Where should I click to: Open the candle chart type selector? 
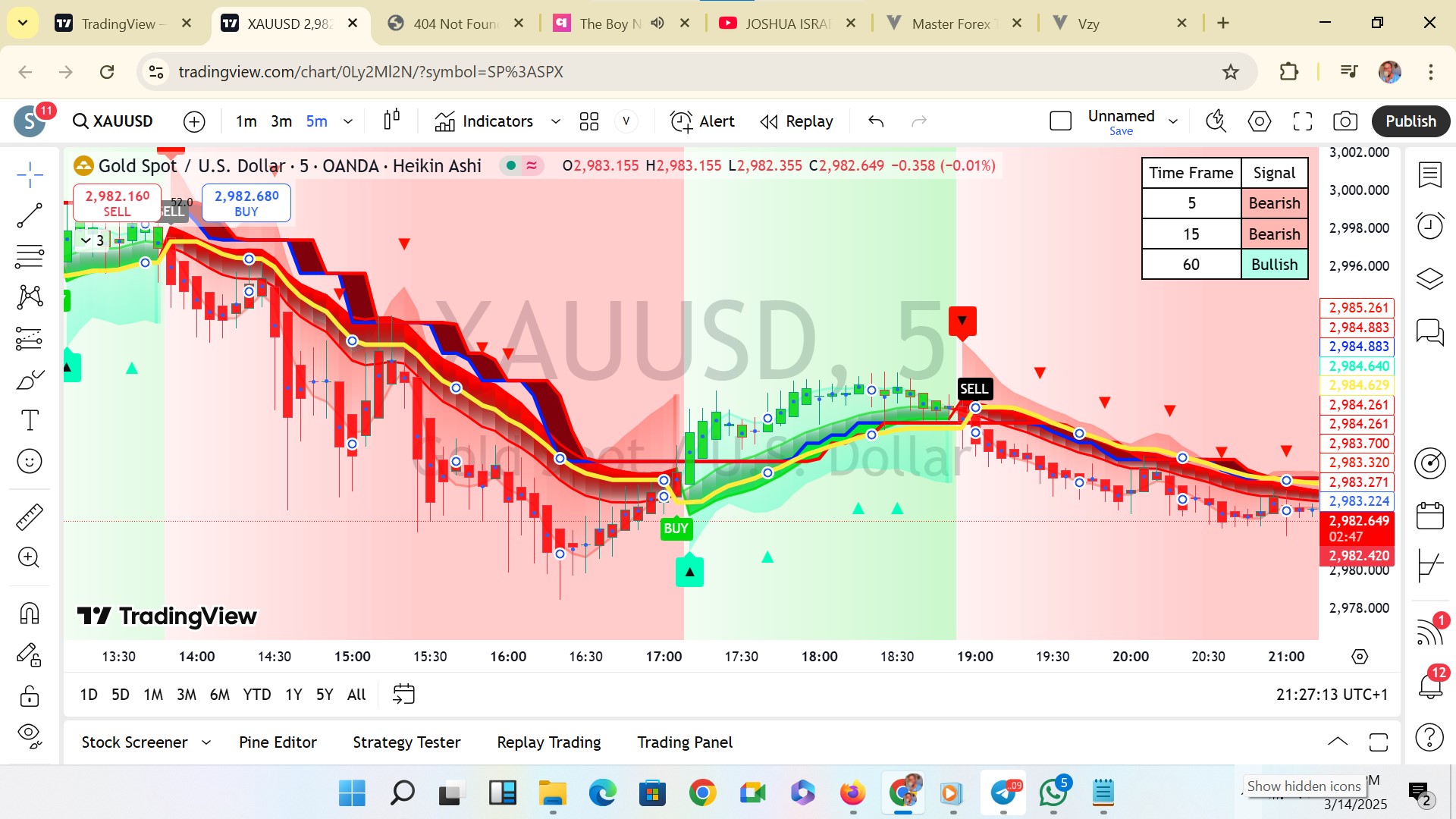391,121
